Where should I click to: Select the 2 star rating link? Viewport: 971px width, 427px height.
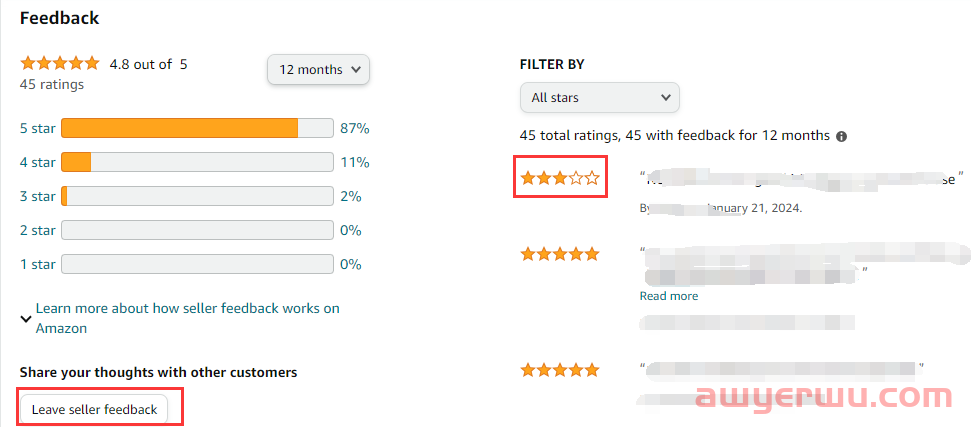click(38, 231)
